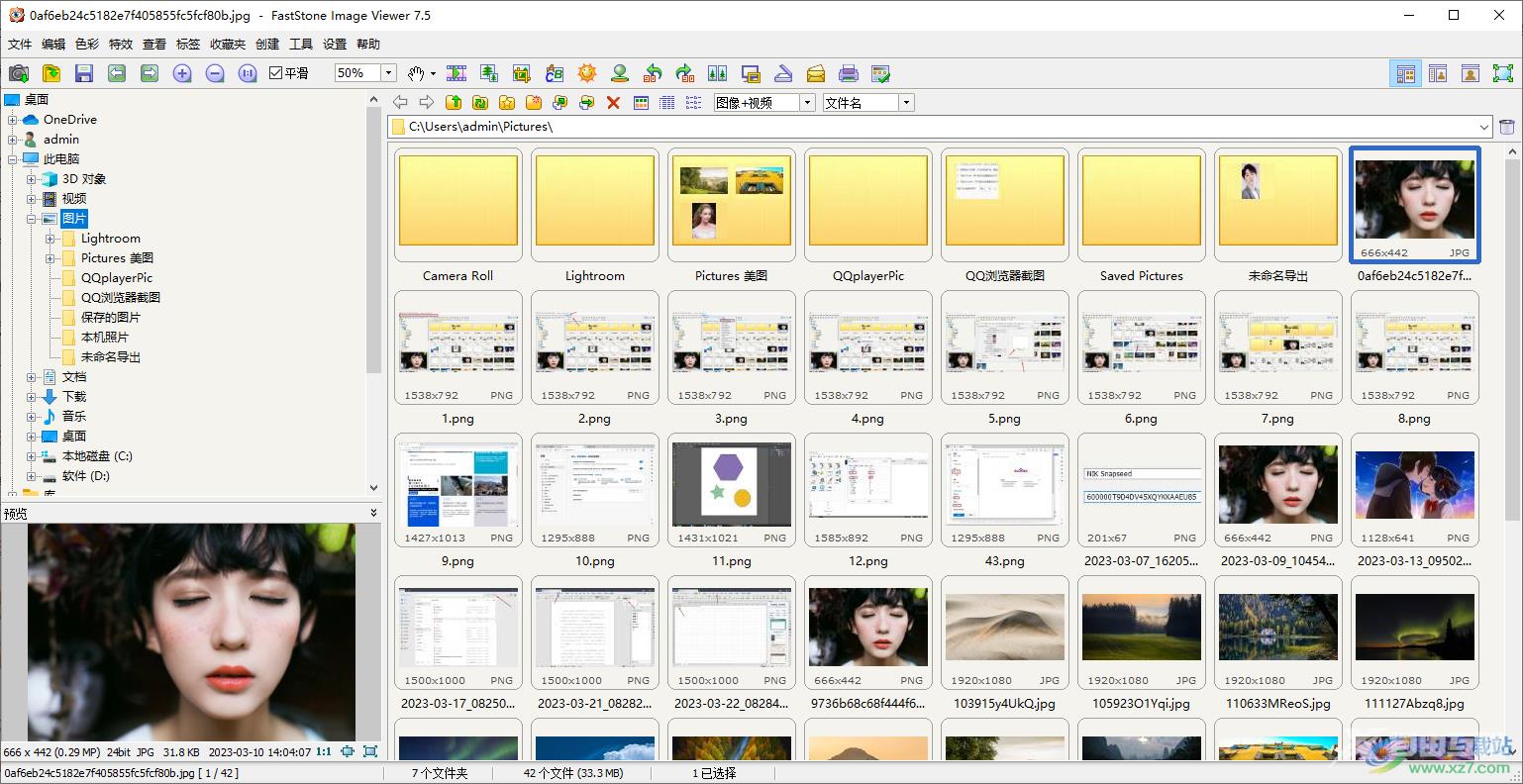Collapse the 图片 folder tree node
The image size is (1523, 784).
[32, 219]
